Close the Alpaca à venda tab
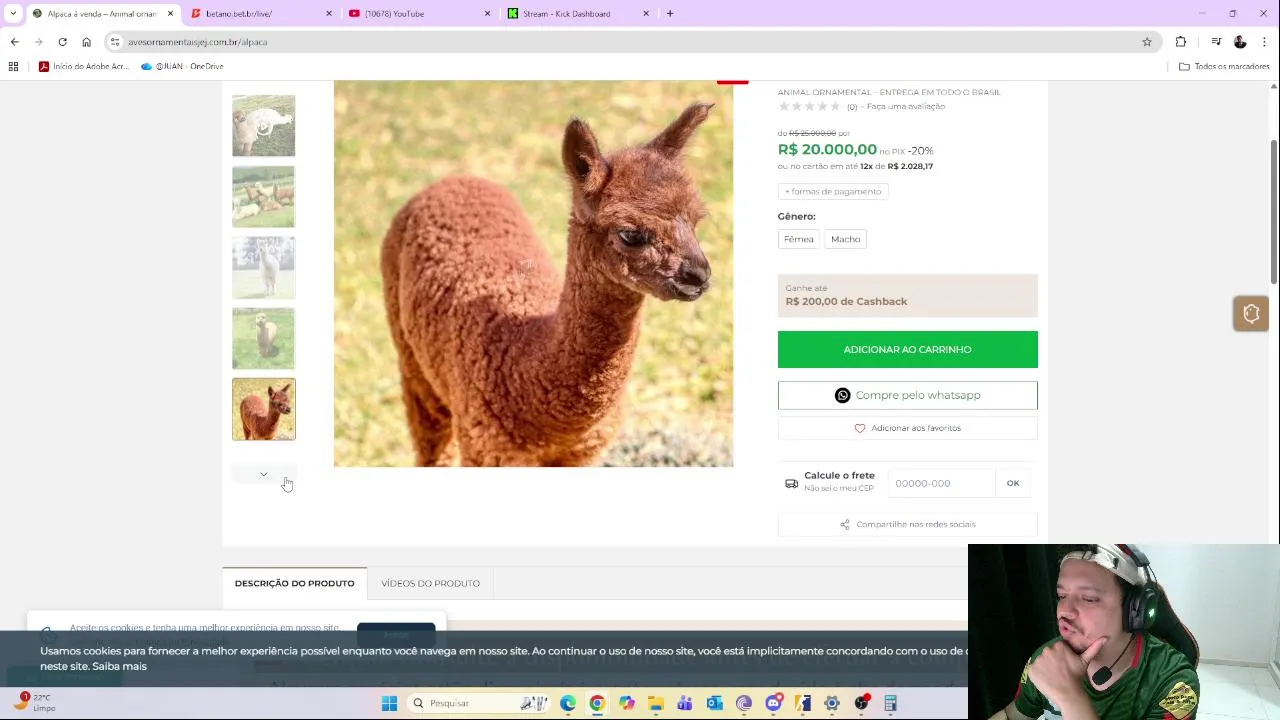 [x=171, y=13]
